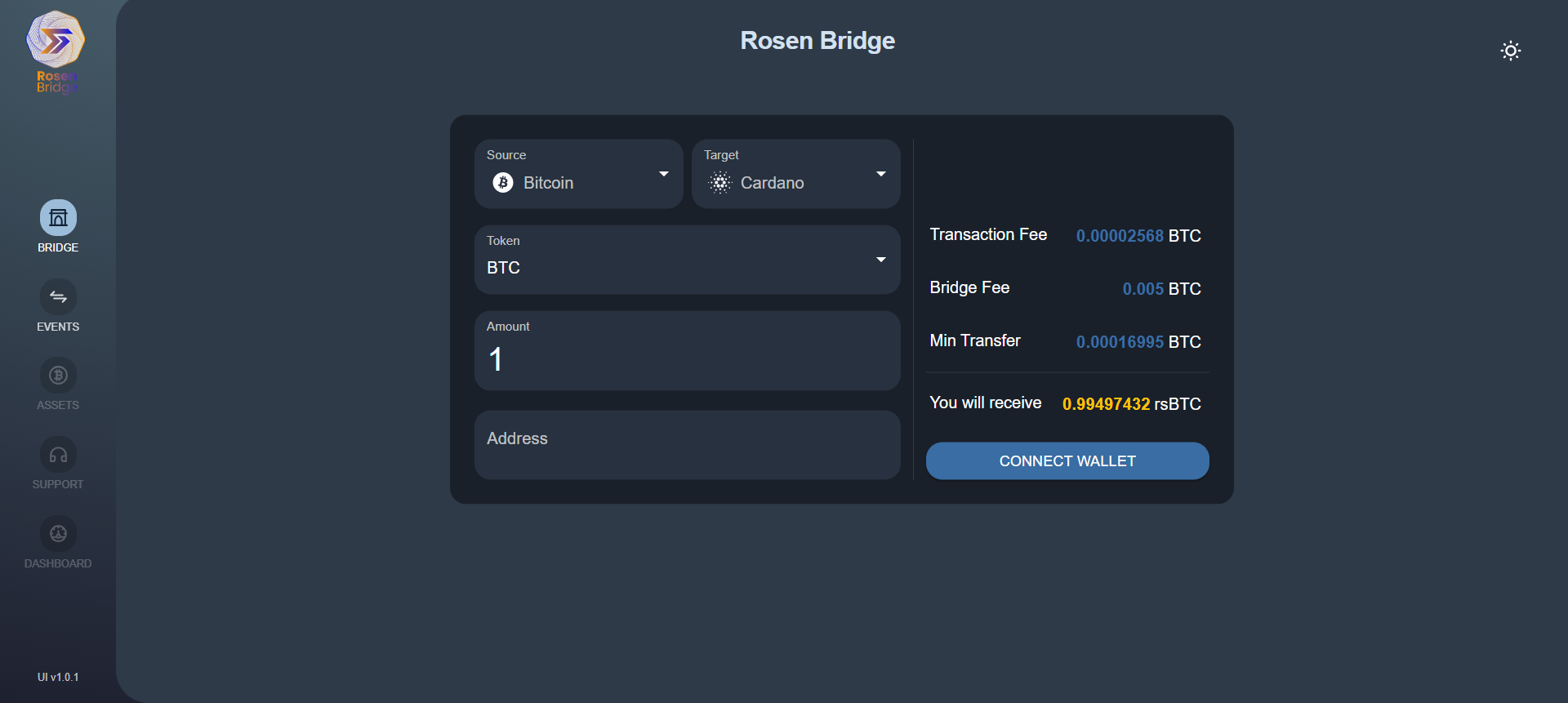This screenshot has height=703, width=1568.
Task: Click the received amount 0.99497432 rsBTC
Action: click(x=1132, y=404)
